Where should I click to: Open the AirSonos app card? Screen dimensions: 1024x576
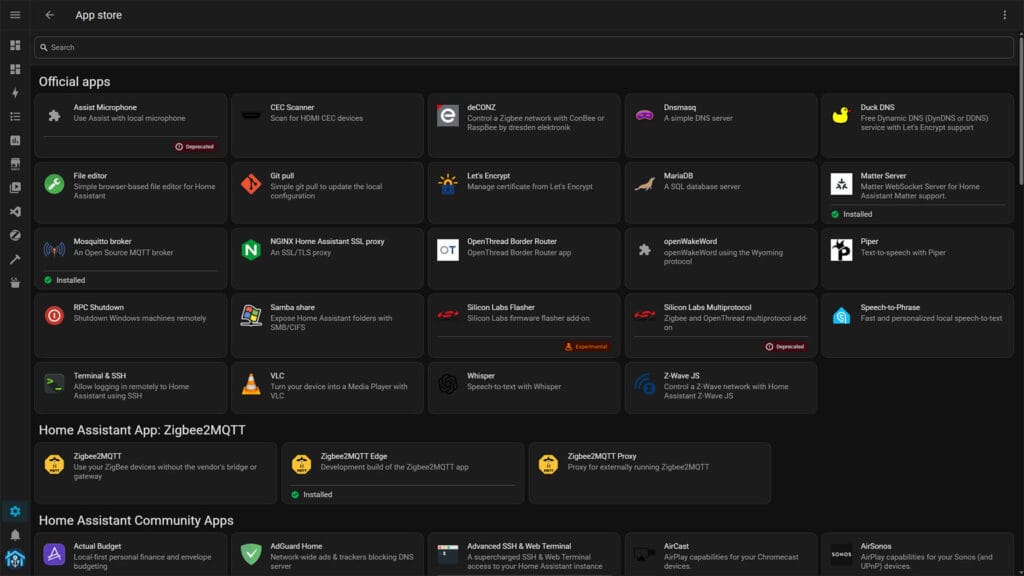tap(918, 554)
